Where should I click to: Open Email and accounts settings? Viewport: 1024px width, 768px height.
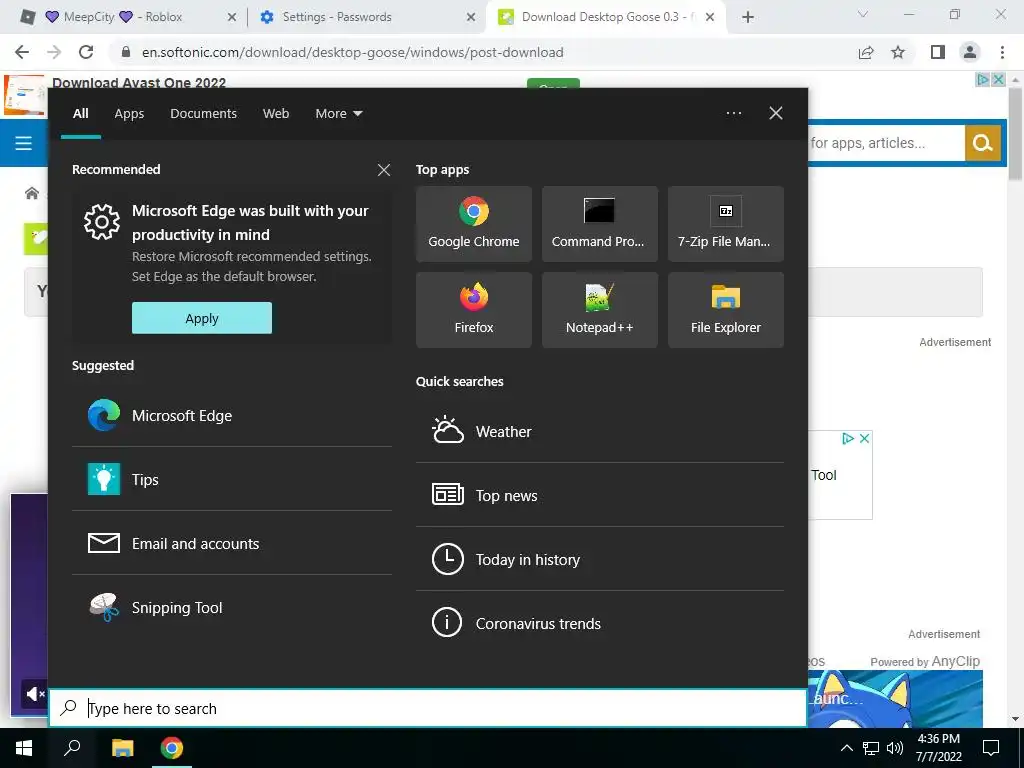tap(232, 543)
